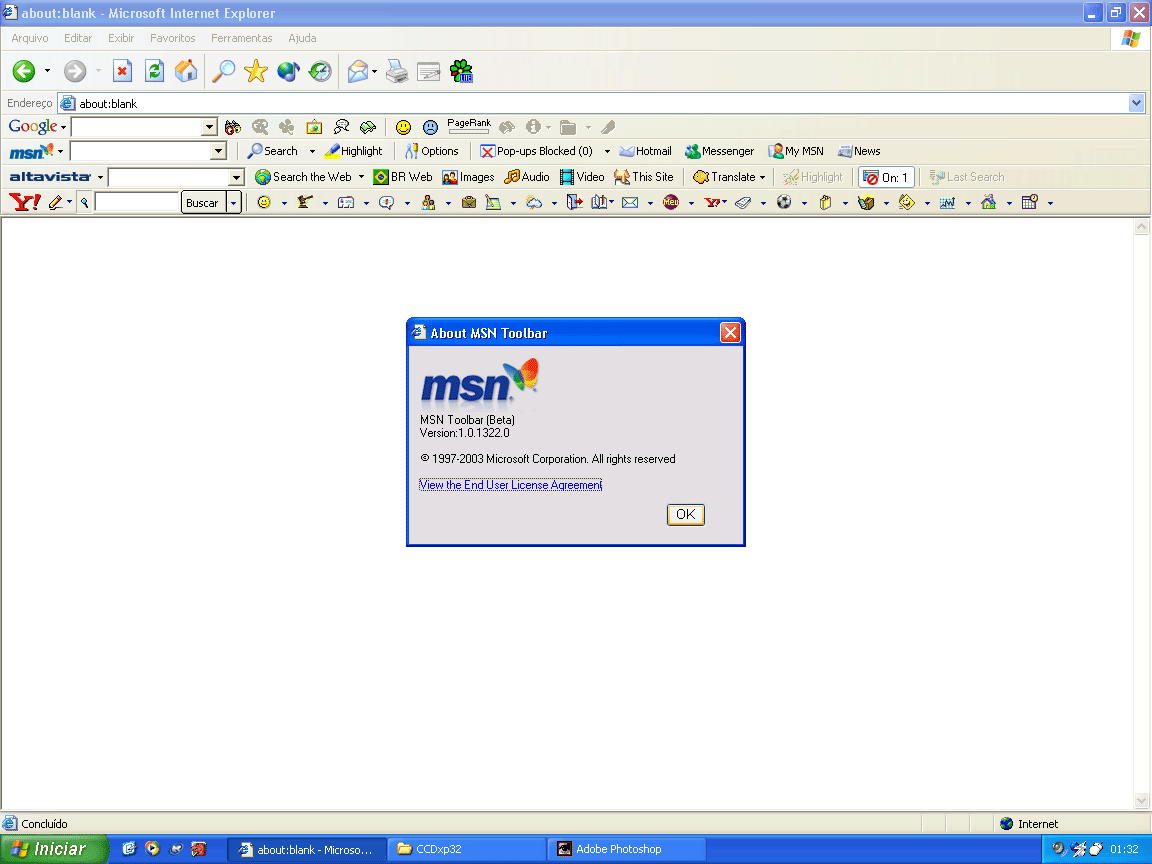1152x864 pixels.
Task: Open the MSN Search button dropdown arrow
Action: click(312, 151)
